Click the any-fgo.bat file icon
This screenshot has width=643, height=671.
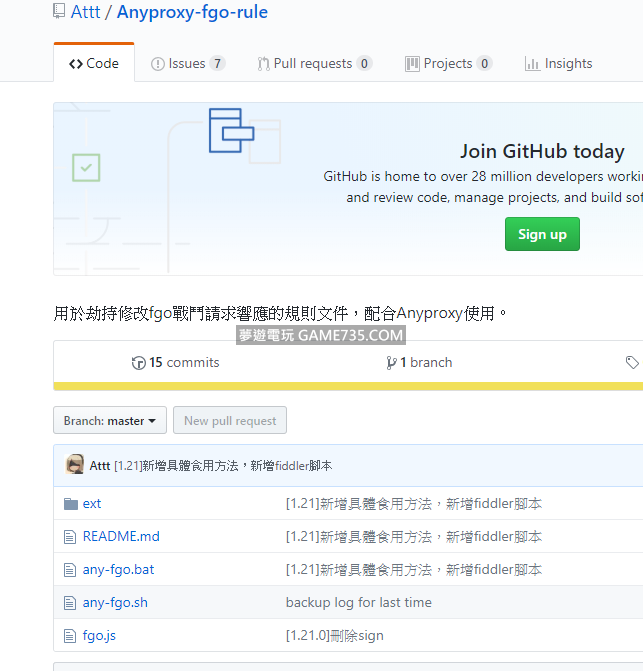[x=70, y=570]
